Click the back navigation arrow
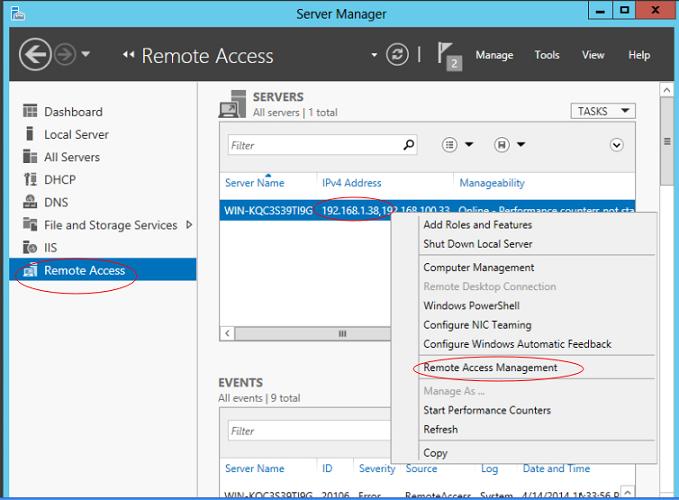The height and width of the screenshot is (500, 679). [x=34, y=55]
